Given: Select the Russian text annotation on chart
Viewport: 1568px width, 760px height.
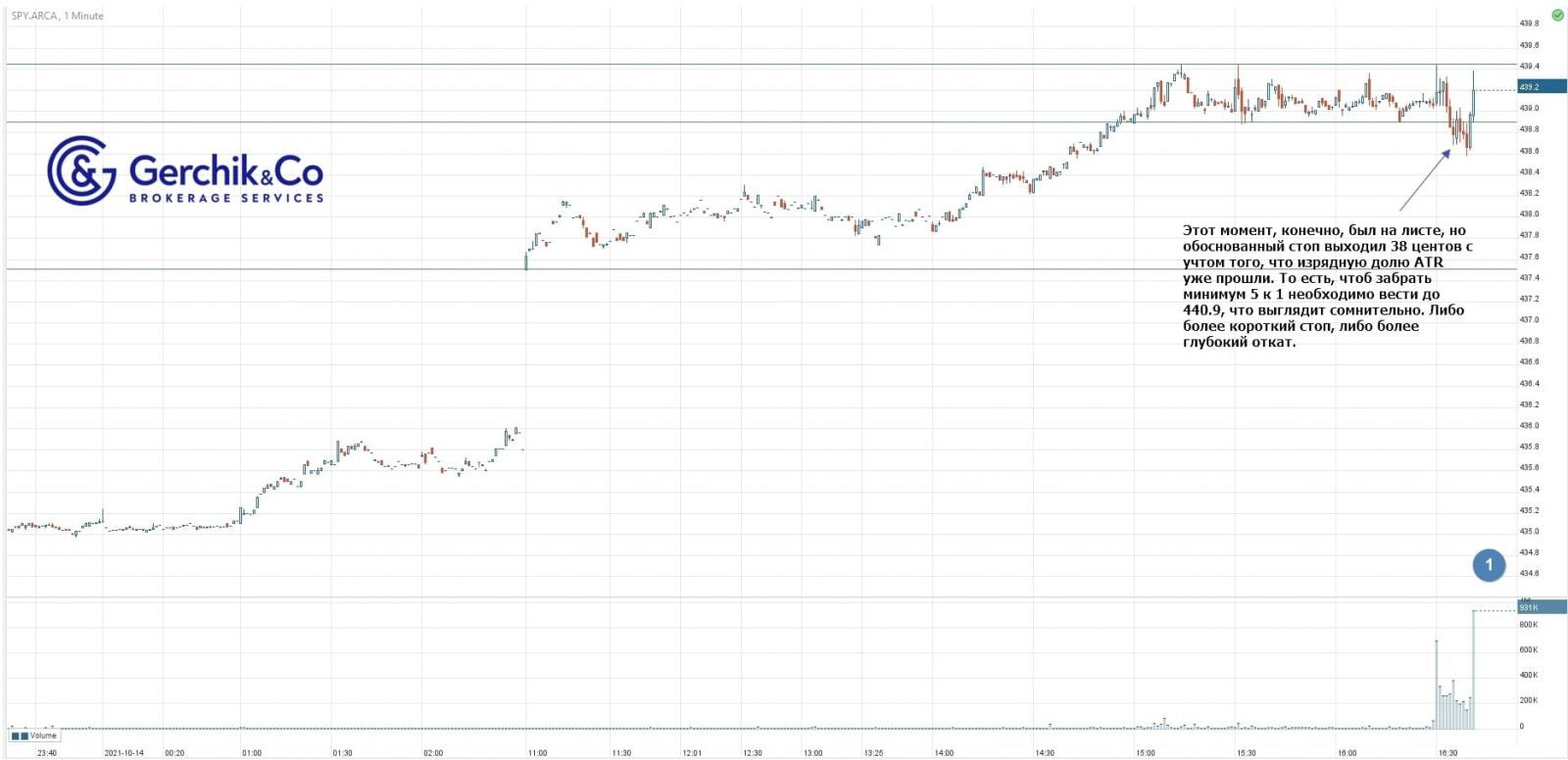Looking at the screenshot, I should coord(1327,286).
